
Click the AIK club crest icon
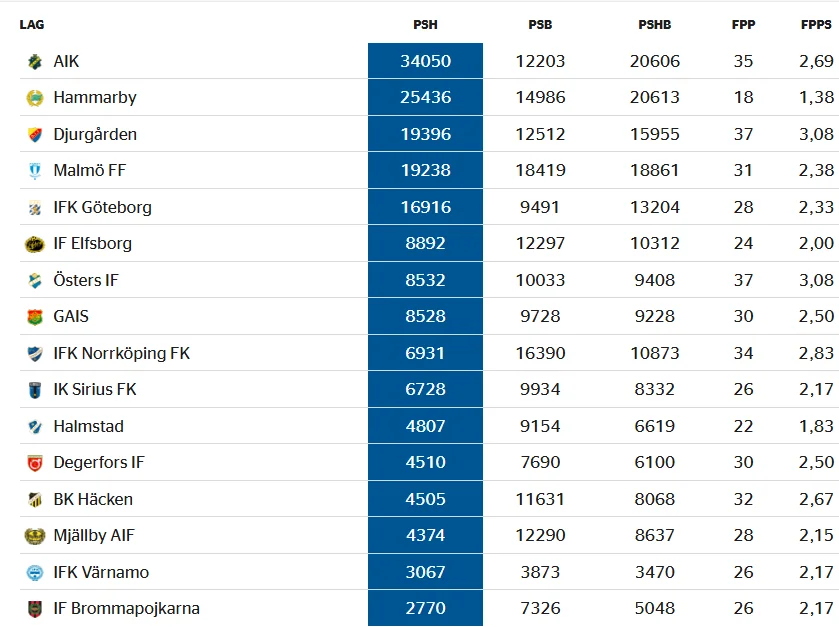tap(35, 62)
